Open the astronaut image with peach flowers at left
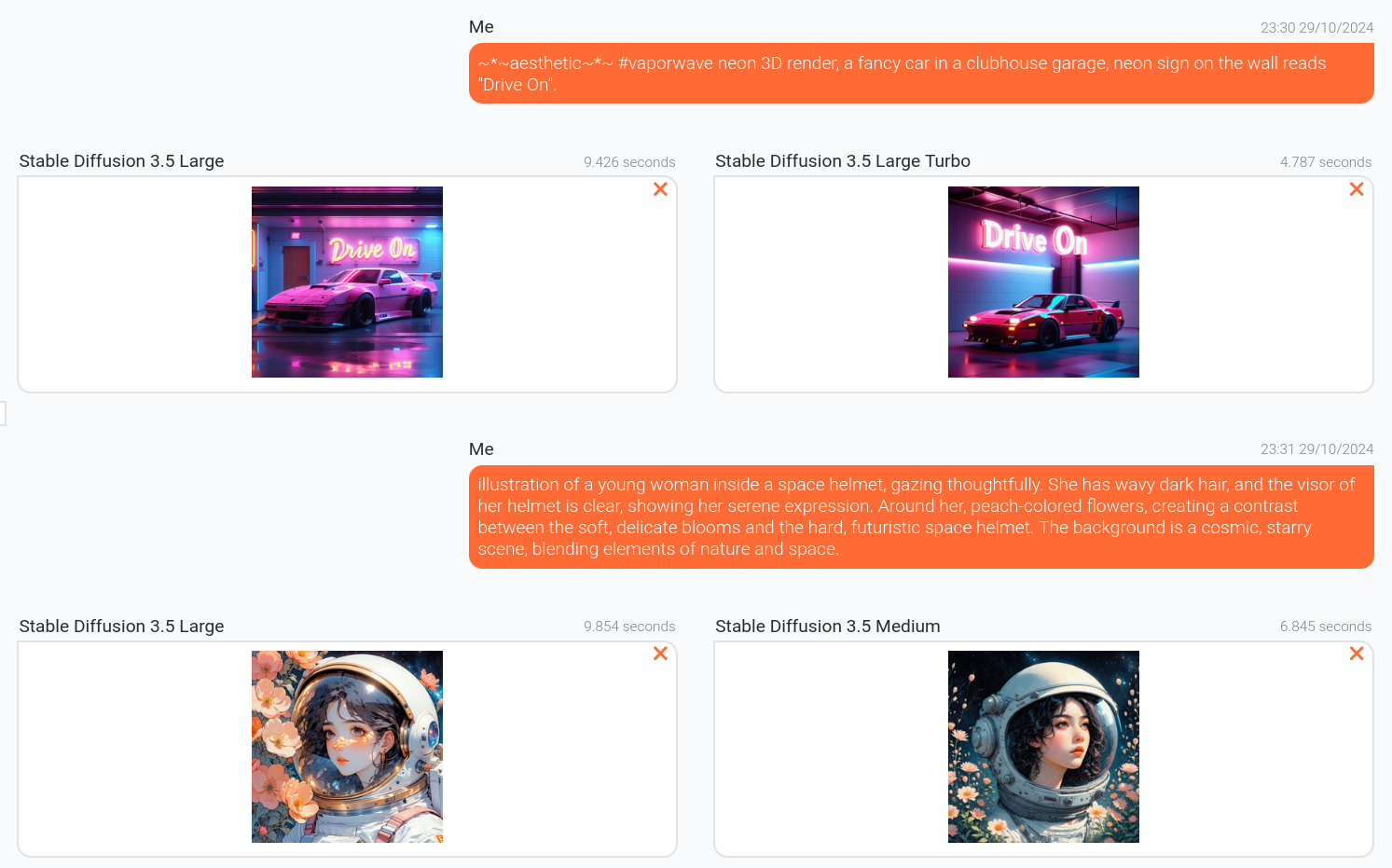The height and width of the screenshot is (868, 1392). 347,747
